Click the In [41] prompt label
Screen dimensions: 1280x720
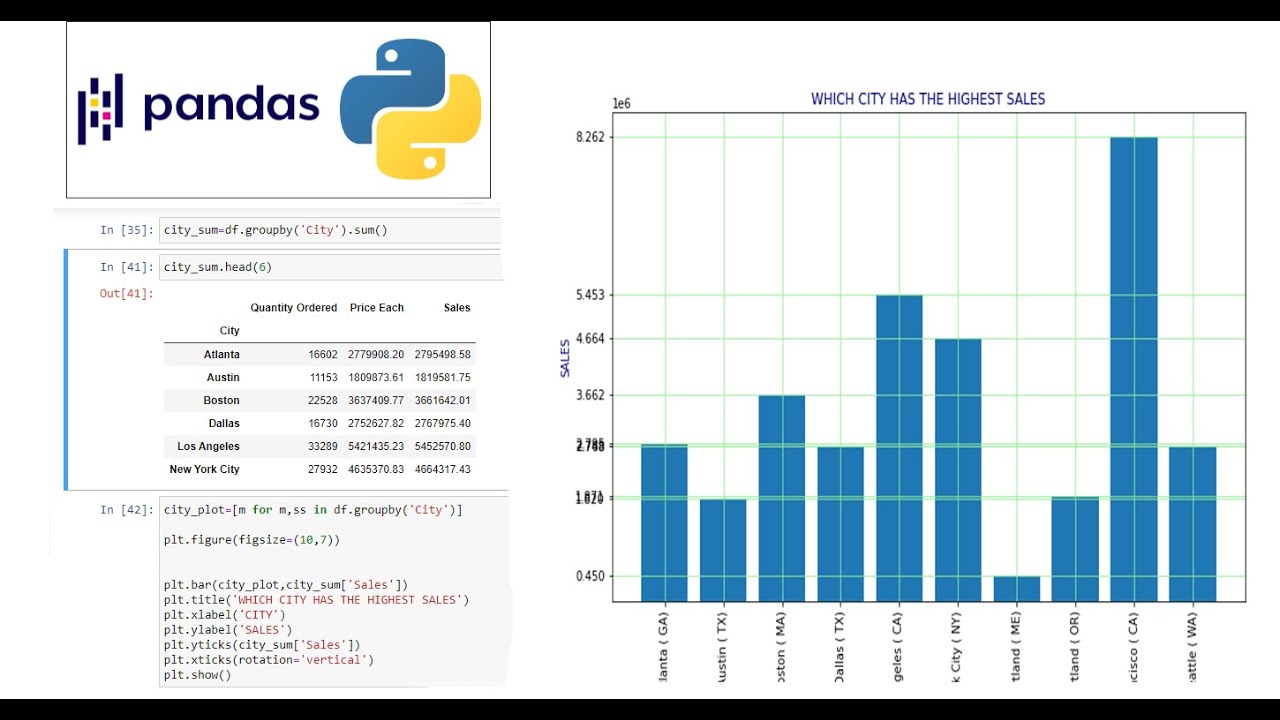point(126,267)
